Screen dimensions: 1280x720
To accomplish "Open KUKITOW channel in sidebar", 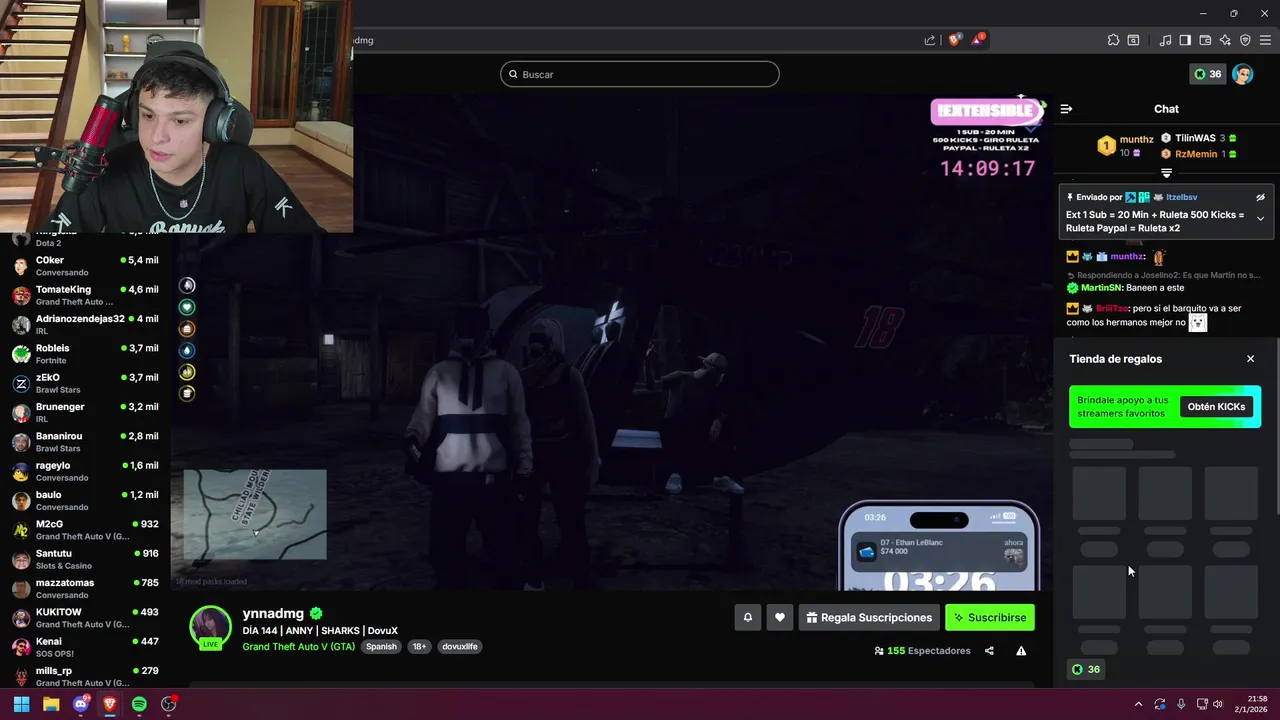I will [x=85, y=618].
